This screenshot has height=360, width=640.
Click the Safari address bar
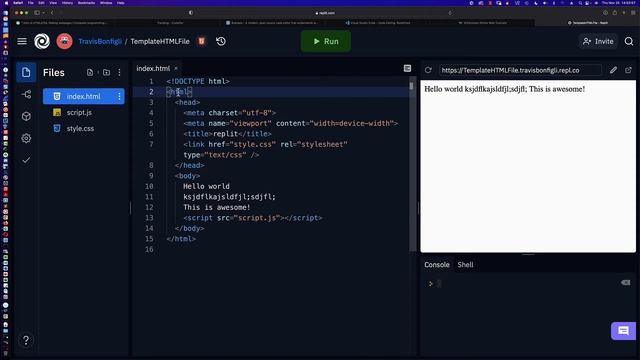(324, 13)
